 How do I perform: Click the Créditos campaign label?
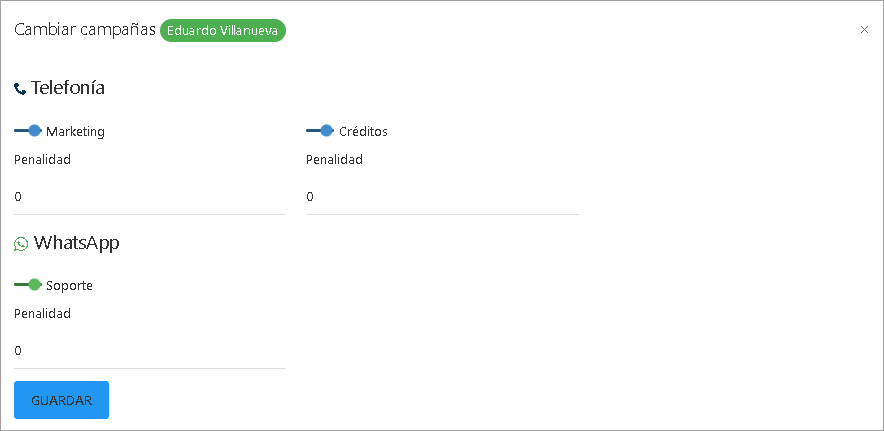tap(363, 132)
